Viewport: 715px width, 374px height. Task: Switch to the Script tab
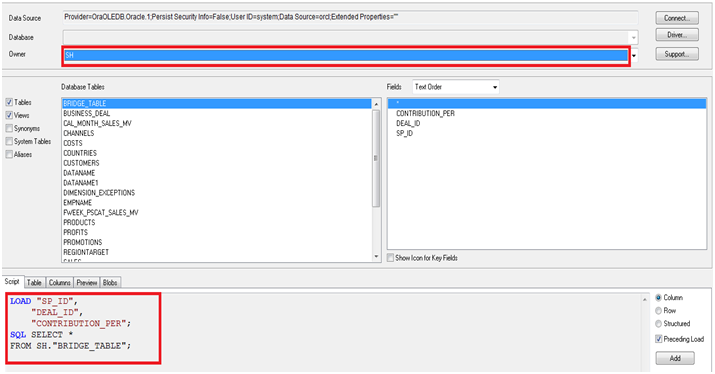(x=12, y=281)
